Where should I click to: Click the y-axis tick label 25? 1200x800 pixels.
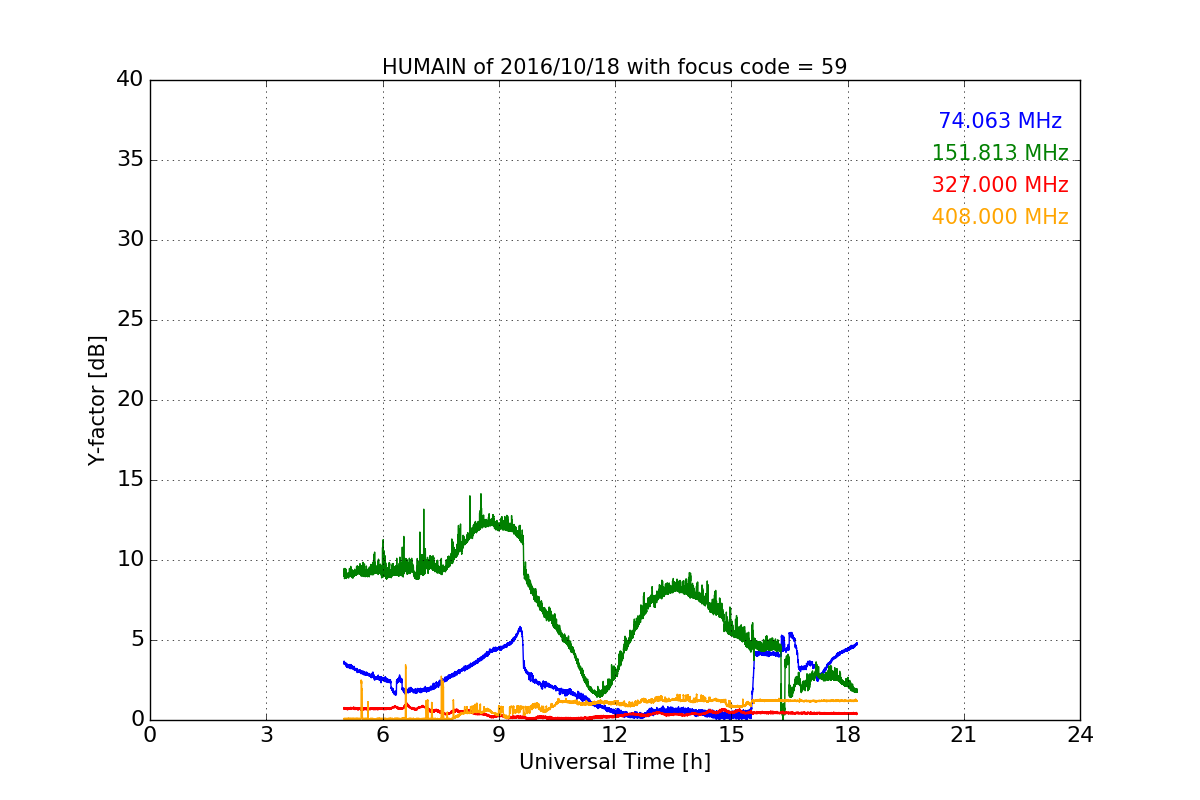130,320
